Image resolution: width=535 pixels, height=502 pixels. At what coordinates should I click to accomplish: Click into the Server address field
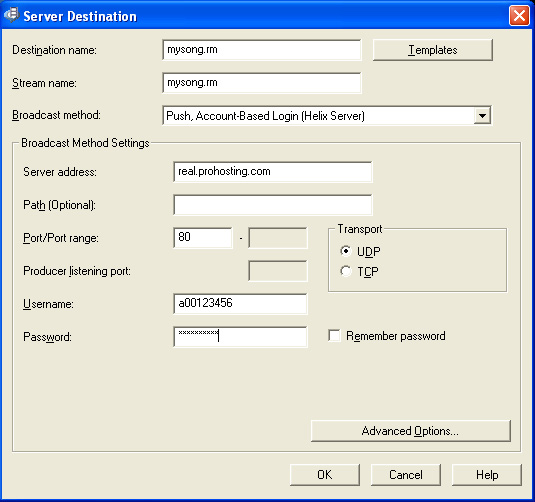273,172
